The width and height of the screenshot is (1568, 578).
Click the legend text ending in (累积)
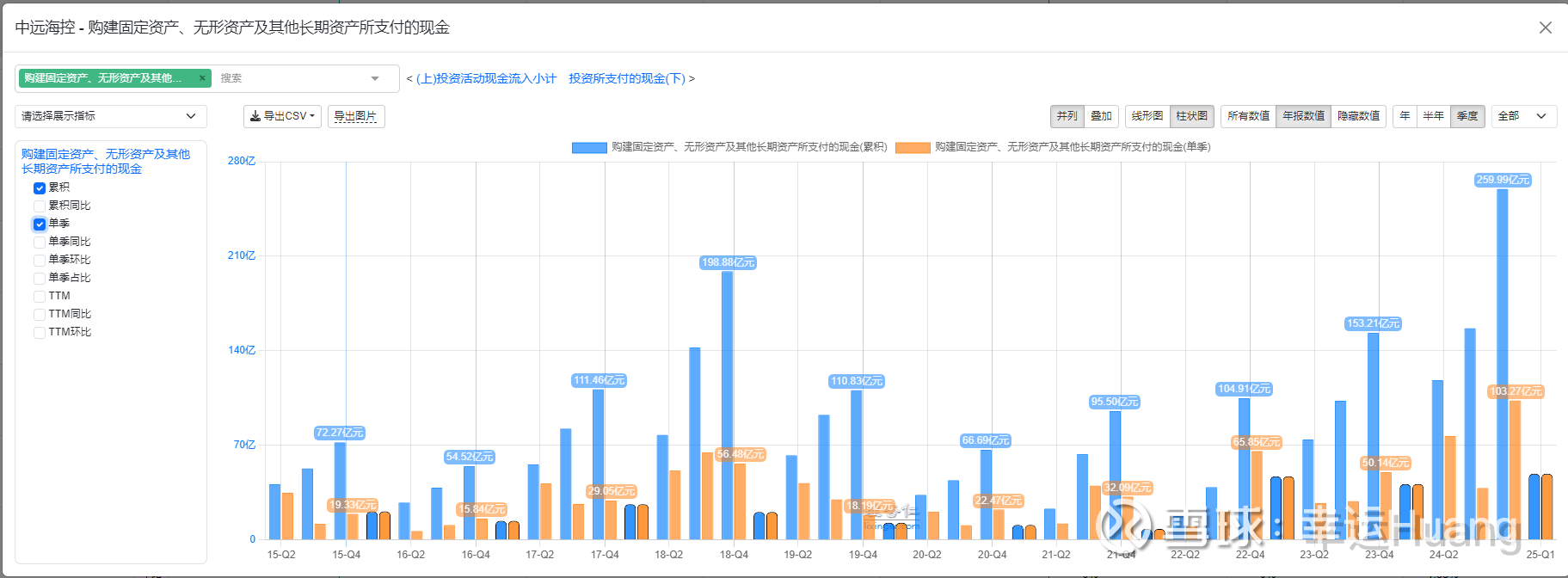pos(749,147)
